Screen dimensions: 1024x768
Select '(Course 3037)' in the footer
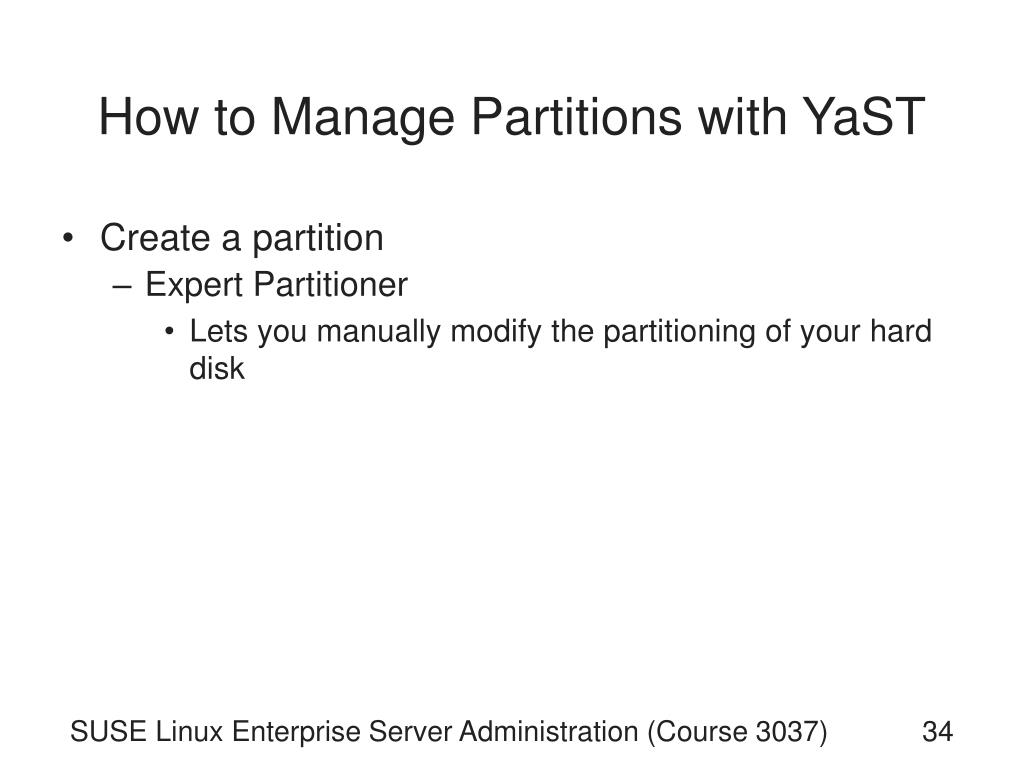coord(737,732)
